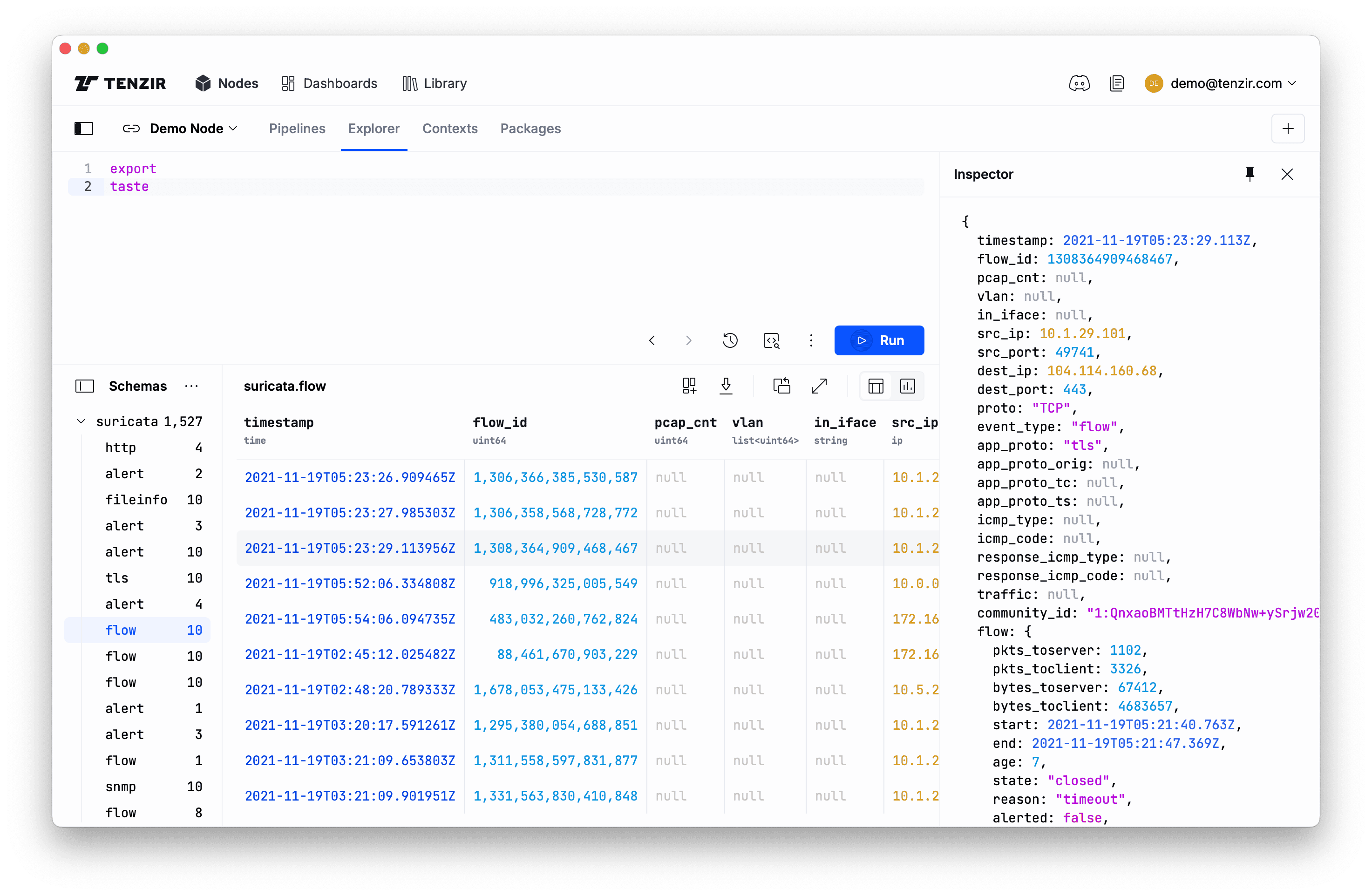Viewport: 1372px width, 896px height.
Task: Switch to chart view toggle
Action: point(907,386)
